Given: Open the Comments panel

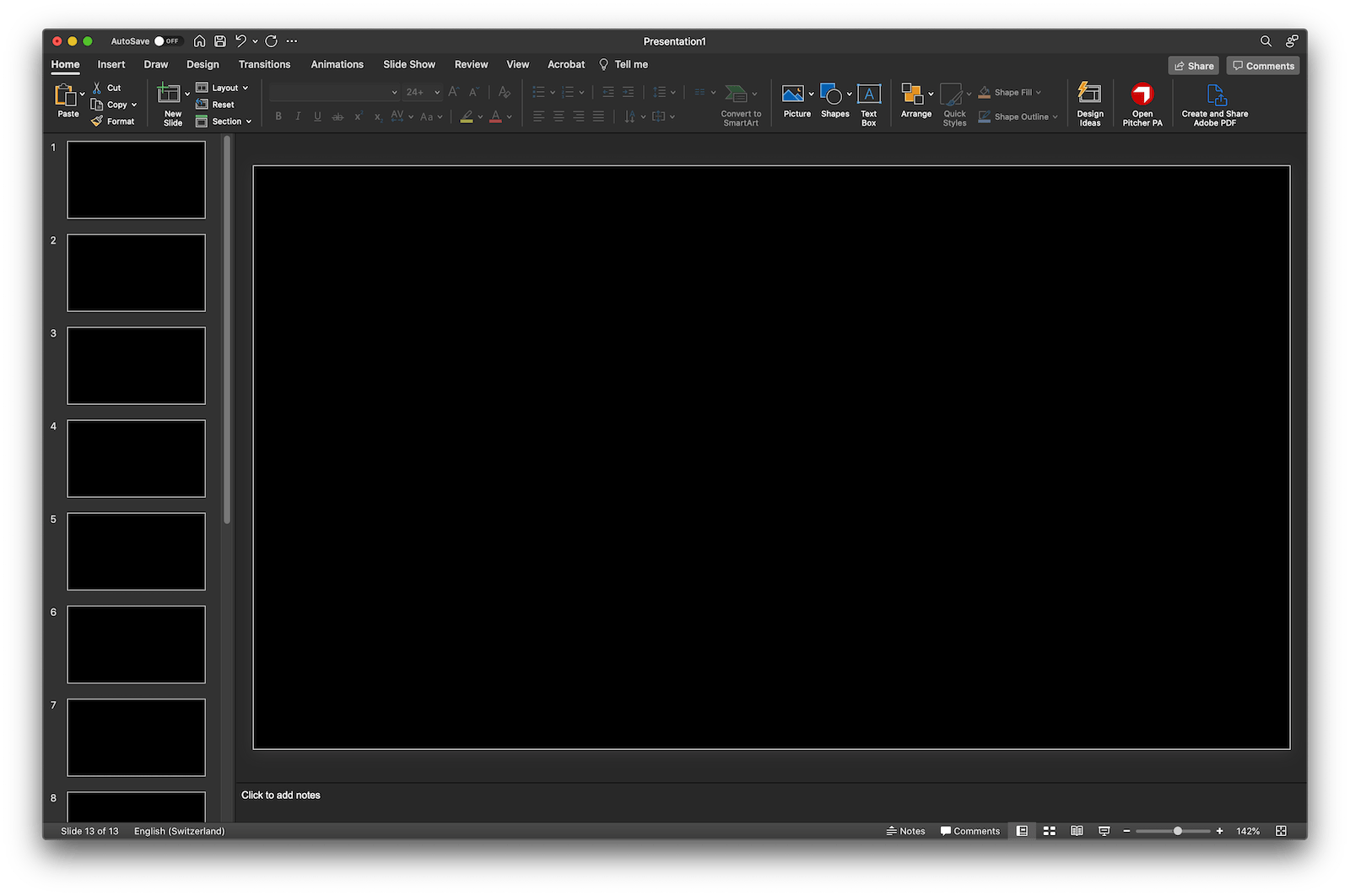Looking at the screenshot, I should coord(1262,65).
